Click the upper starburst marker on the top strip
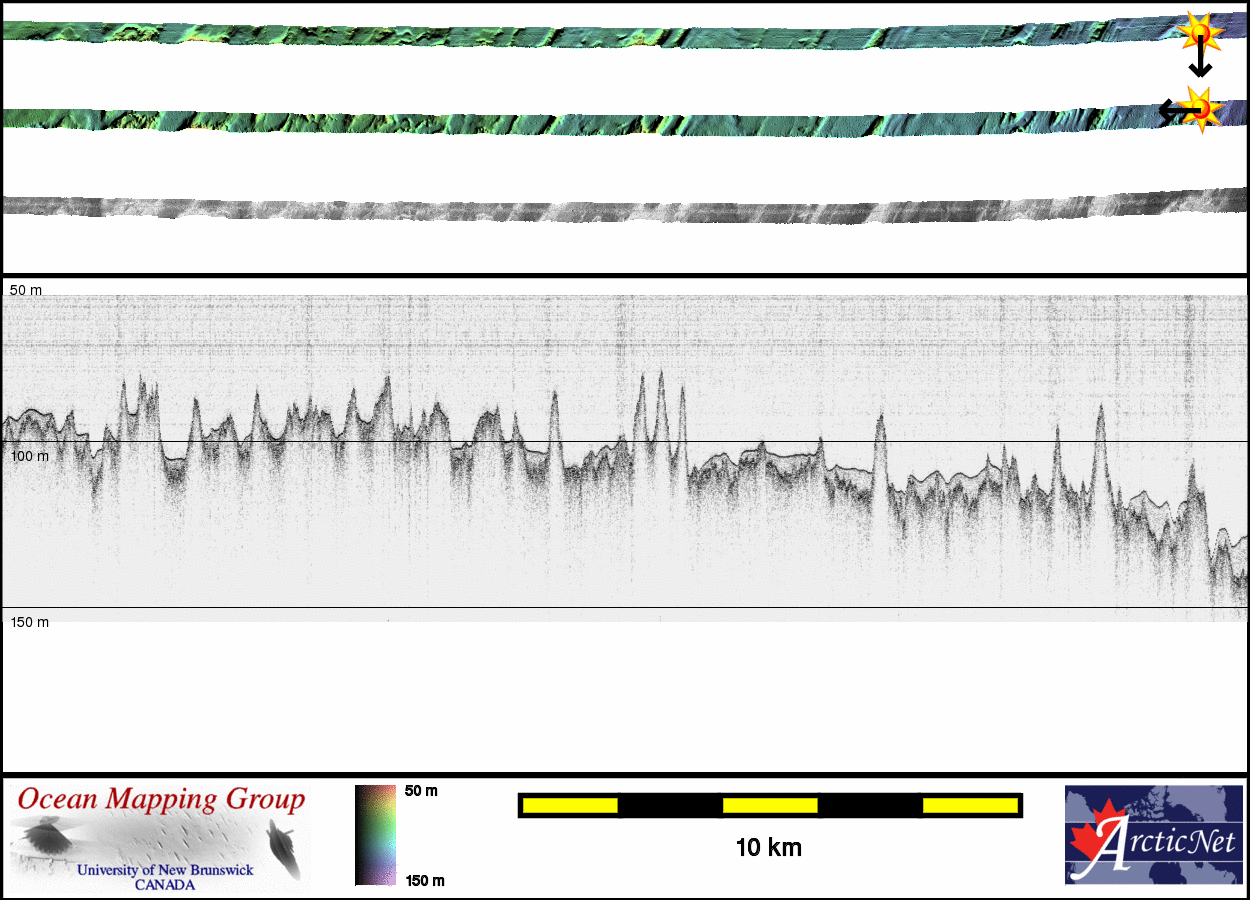Image resolution: width=1250 pixels, height=900 pixels. pos(1200,33)
